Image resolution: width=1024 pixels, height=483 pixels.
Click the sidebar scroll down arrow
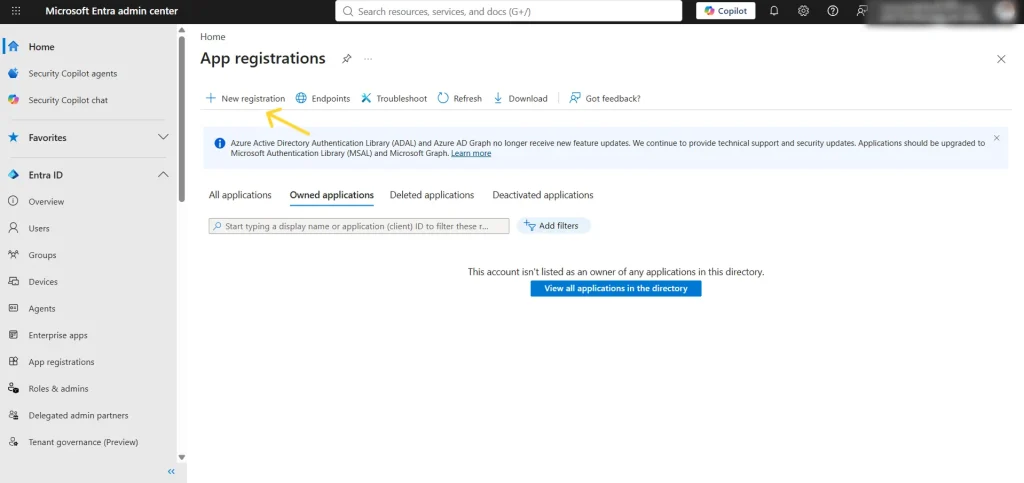(182, 458)
